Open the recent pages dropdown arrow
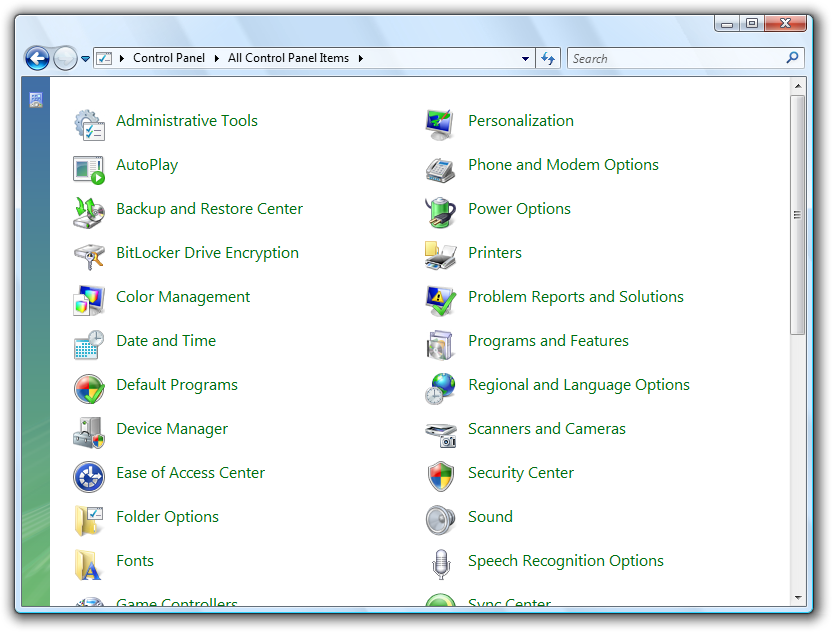 click(85, 59)
